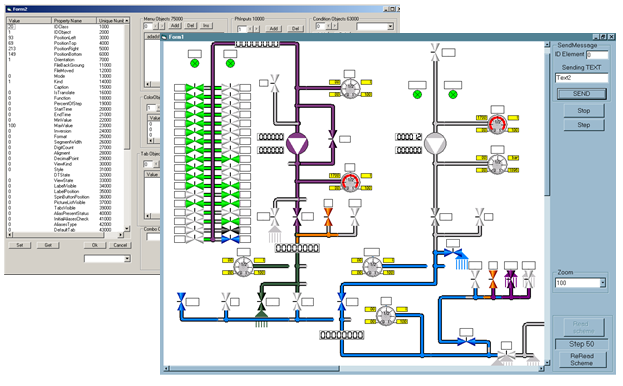Click the leftmost green indicator lamp at top
The image size is (623, 386).
pos(194,63)
